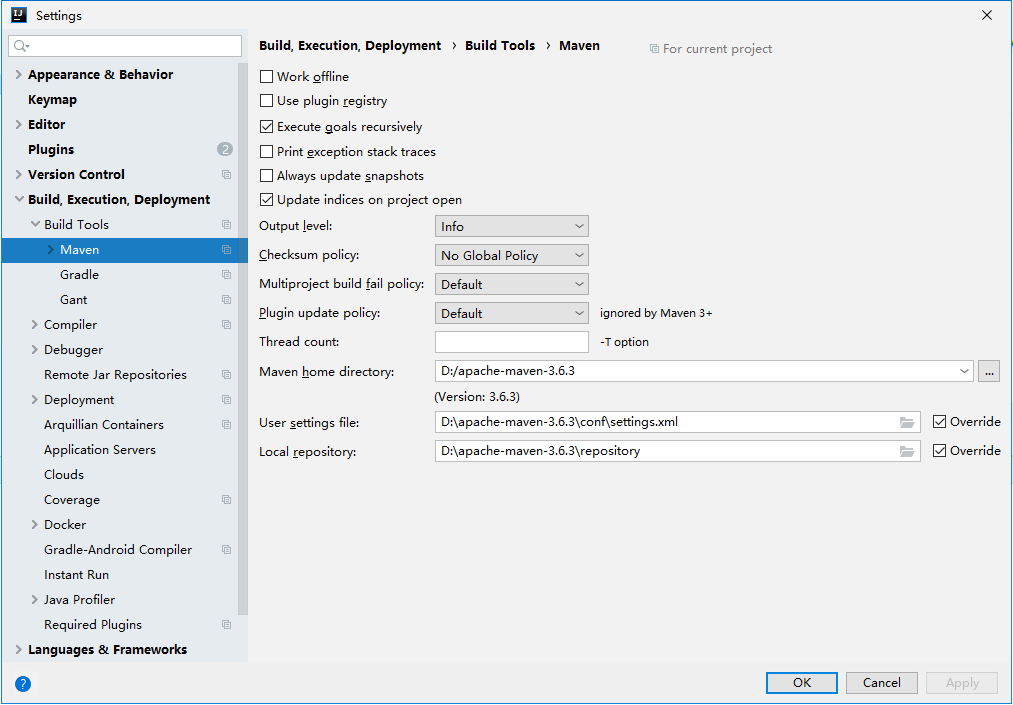Open the Plugin update policy dropdown

(x=512, y=313)
